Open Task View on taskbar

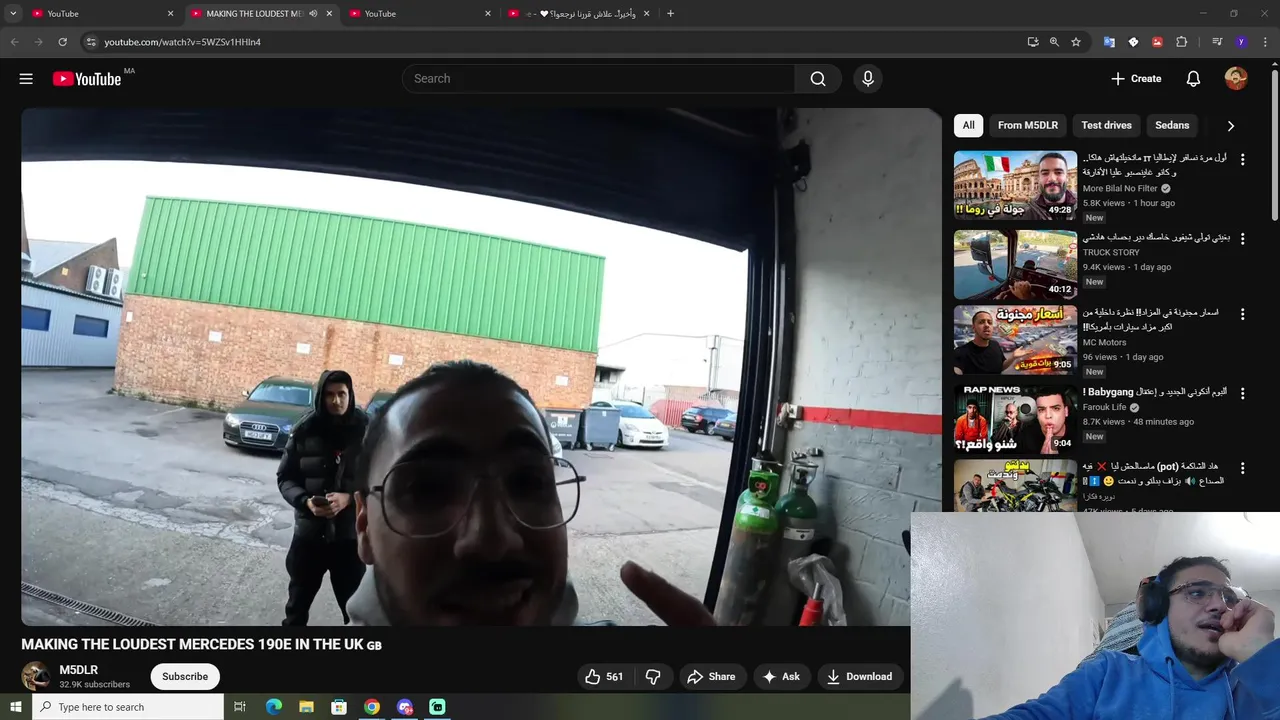[x=240, y=707]
